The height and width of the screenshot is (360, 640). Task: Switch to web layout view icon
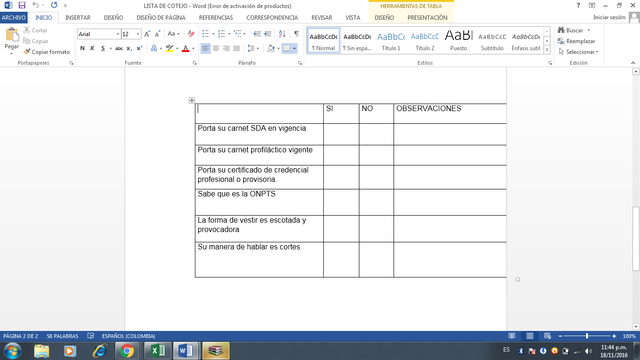click(547, 336)
